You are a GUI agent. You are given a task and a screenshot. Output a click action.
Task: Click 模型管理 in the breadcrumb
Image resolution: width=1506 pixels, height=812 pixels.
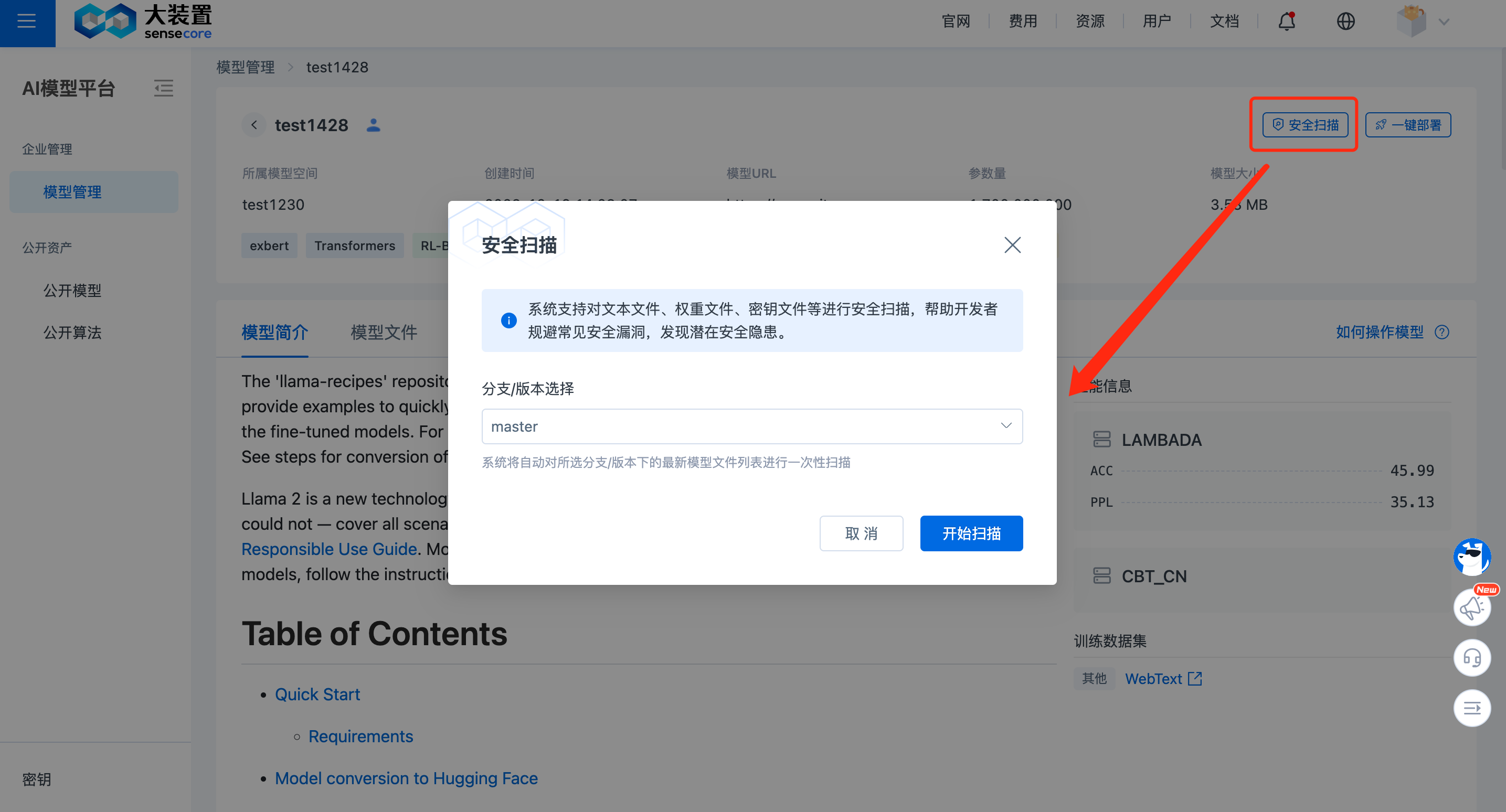[x=246, y=67]
